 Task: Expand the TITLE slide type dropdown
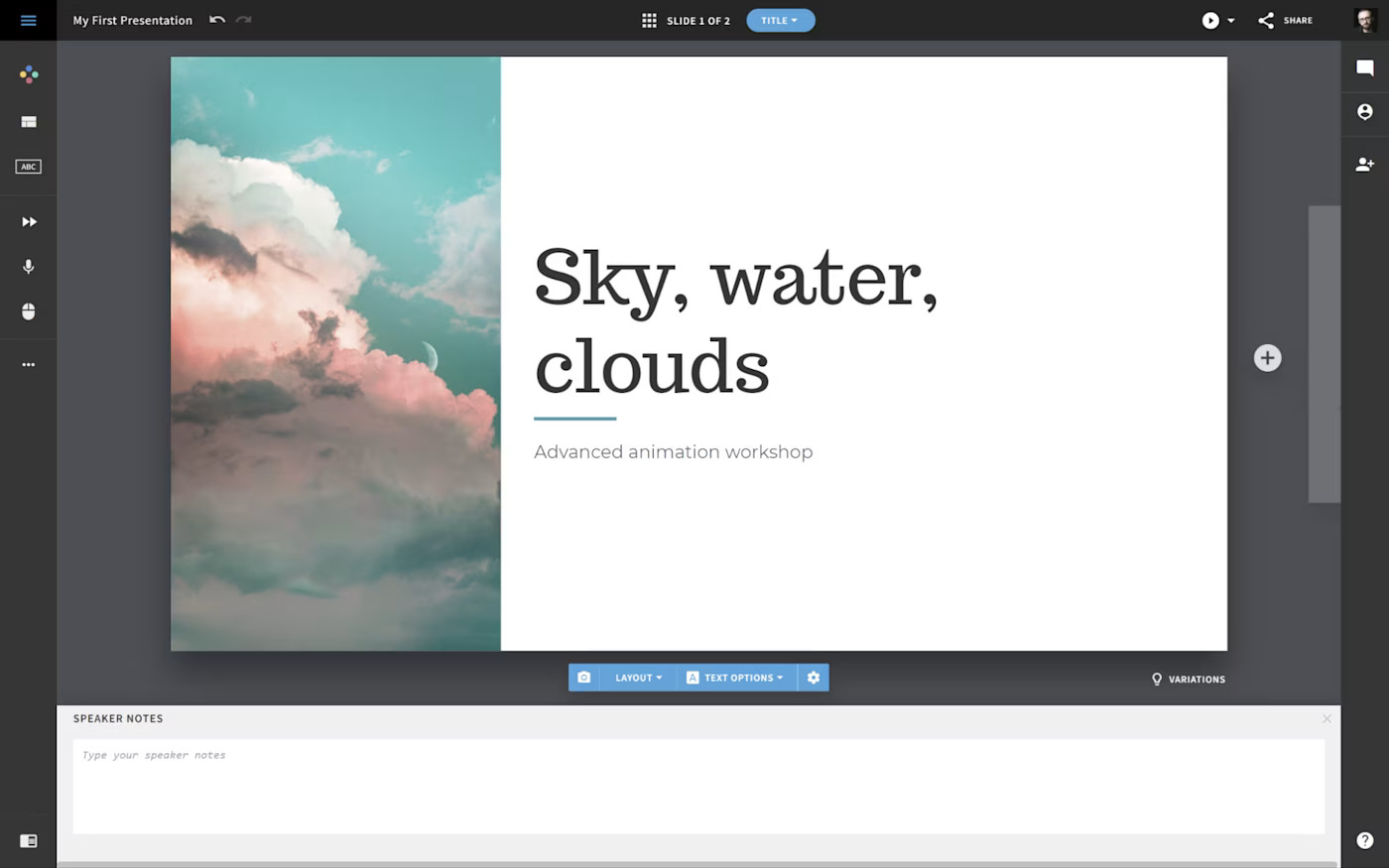click(780, 20)
